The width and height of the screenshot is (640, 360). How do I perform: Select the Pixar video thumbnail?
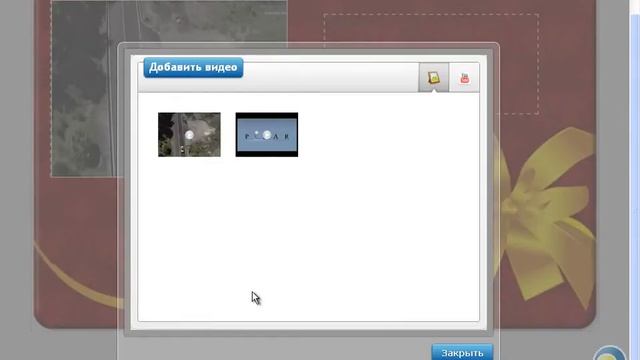[267, 135]
